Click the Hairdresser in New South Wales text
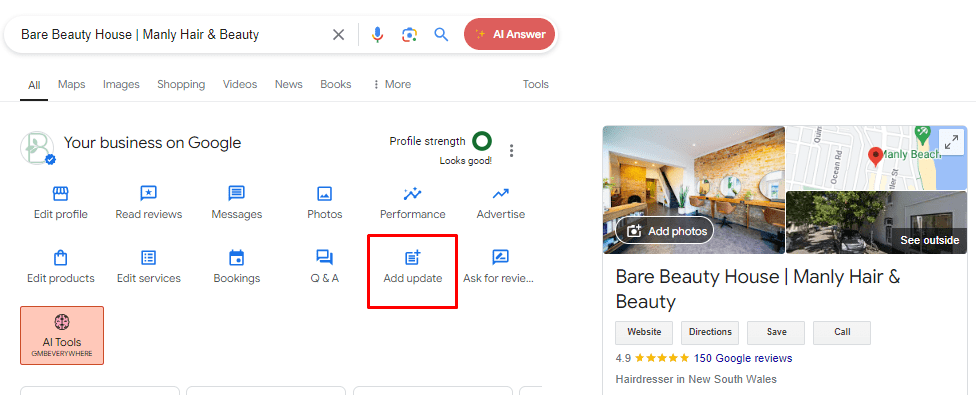This screenshot has width=976, height=395. pyautogui.click(x=696, y=379)
